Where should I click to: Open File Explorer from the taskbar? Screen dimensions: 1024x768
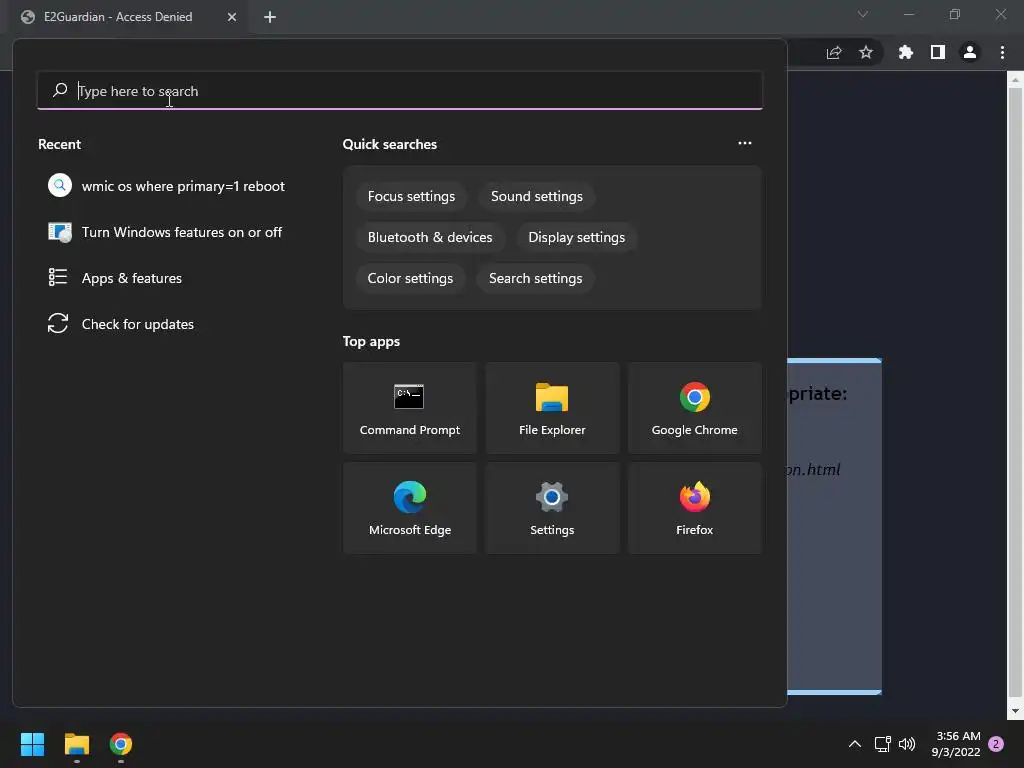pos(76,744)
